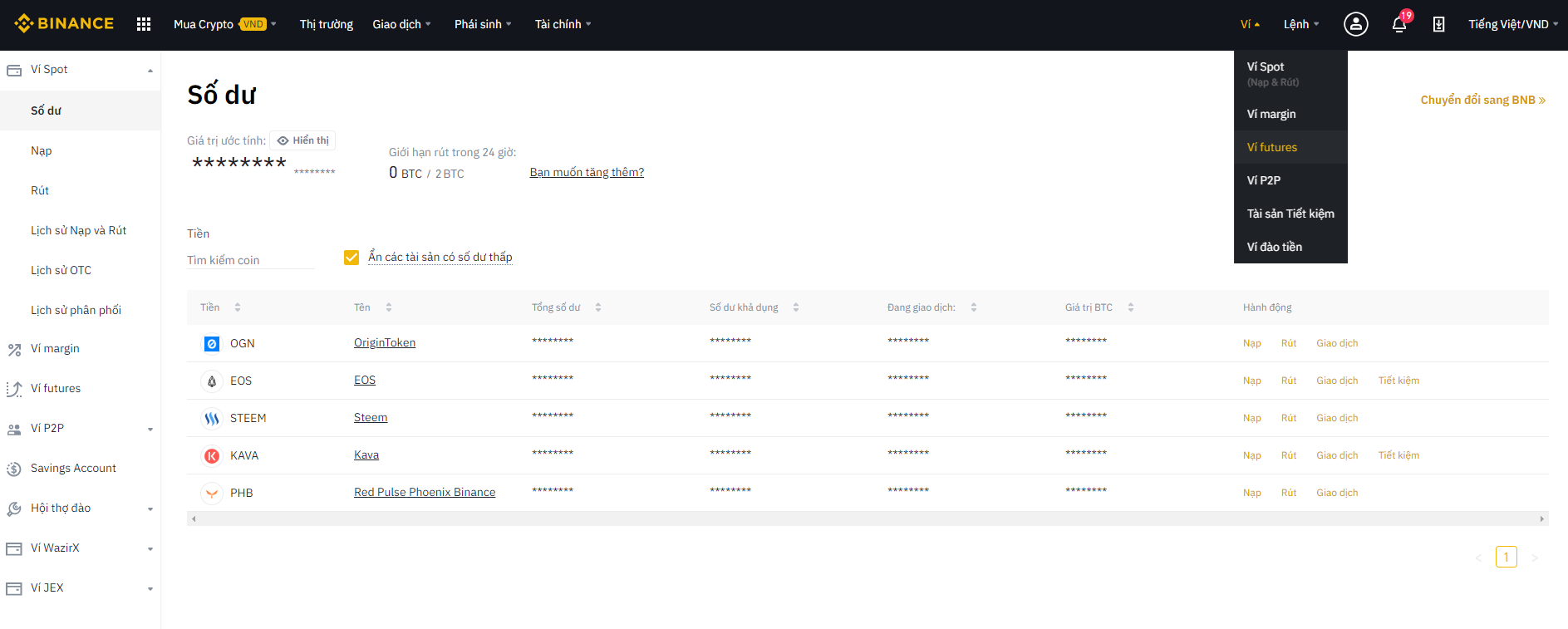
Task: Select Ví margin in wallet dropdown
Action: point(1290,114)
